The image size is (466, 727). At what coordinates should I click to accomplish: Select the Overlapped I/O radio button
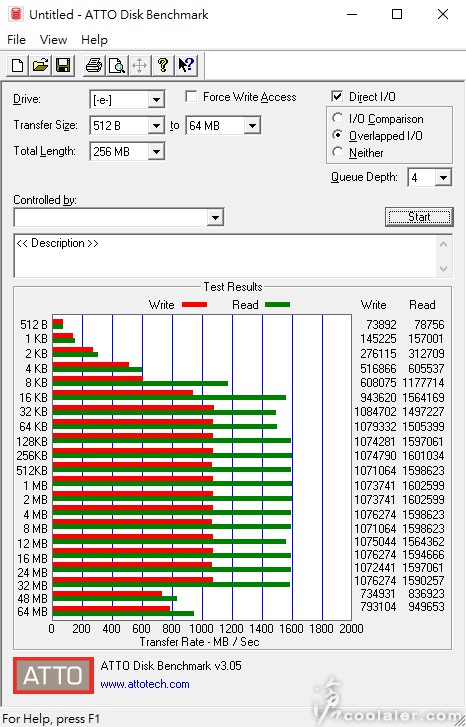[338, 135]
